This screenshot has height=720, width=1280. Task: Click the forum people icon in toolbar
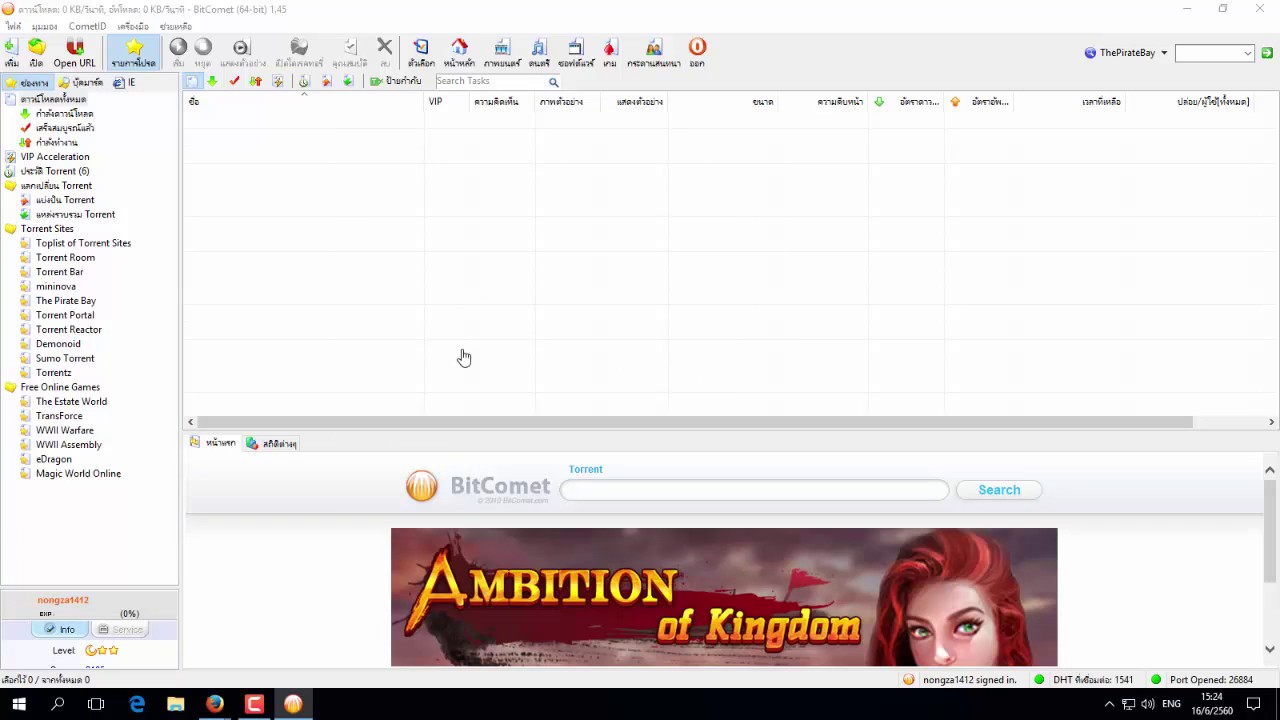point(654,52)
